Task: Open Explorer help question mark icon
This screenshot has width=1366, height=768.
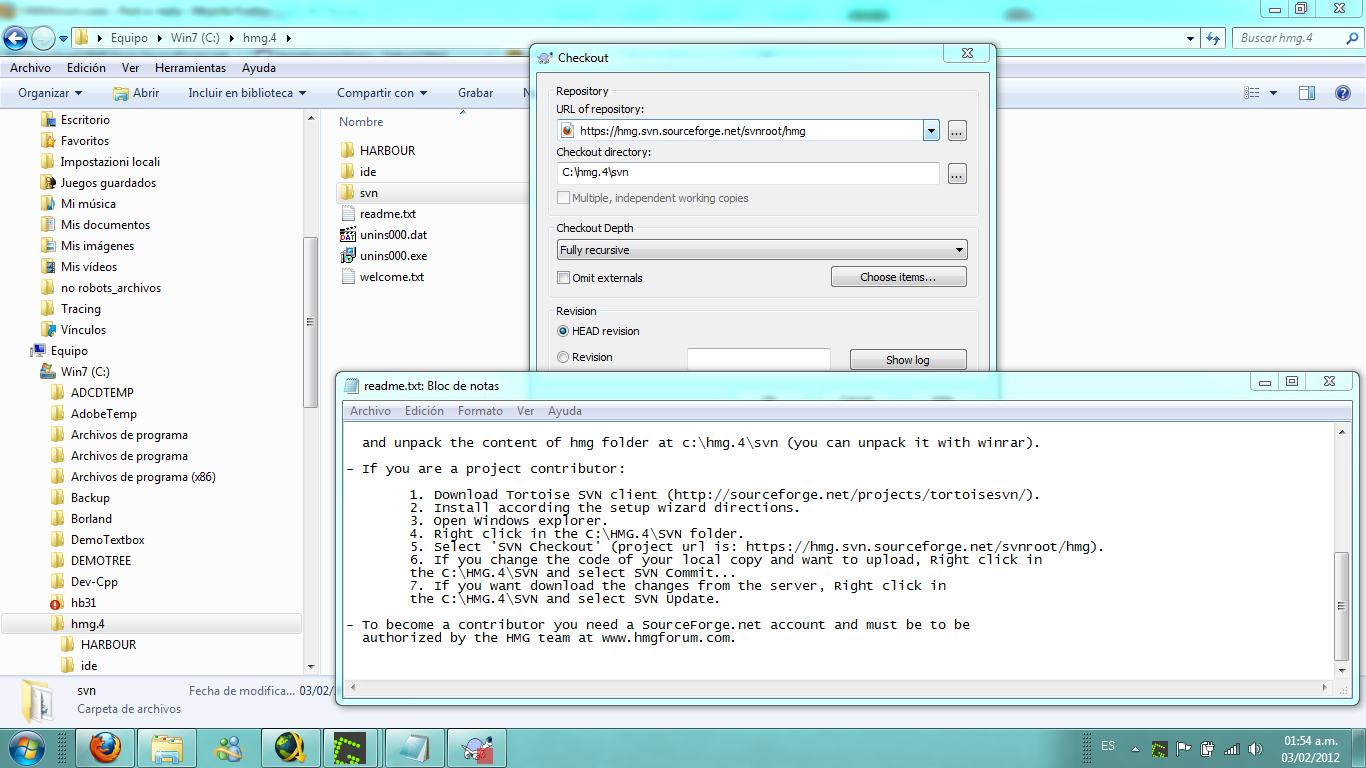Action: coord(1344,93)
